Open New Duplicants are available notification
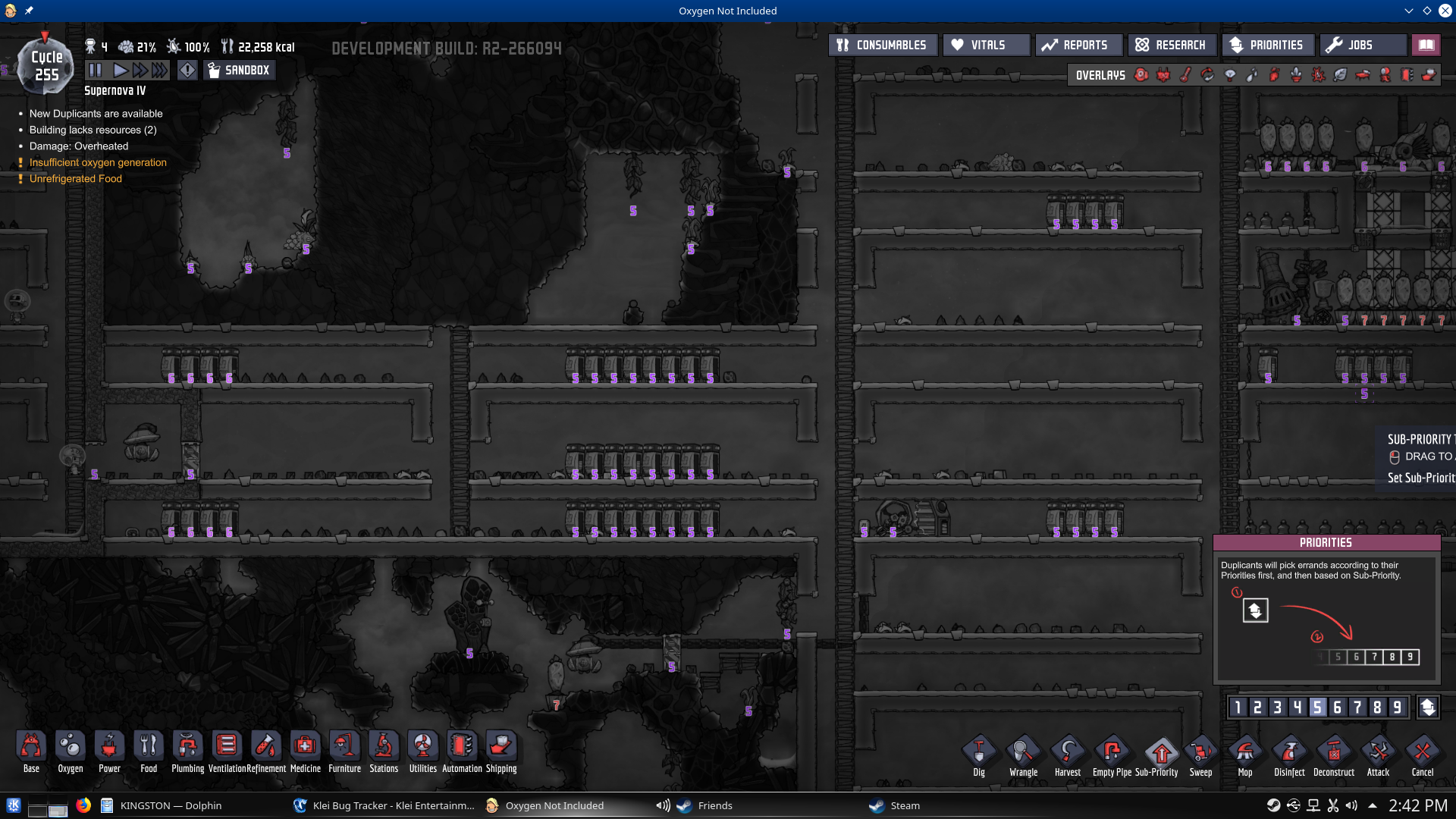 click(96, 114)
